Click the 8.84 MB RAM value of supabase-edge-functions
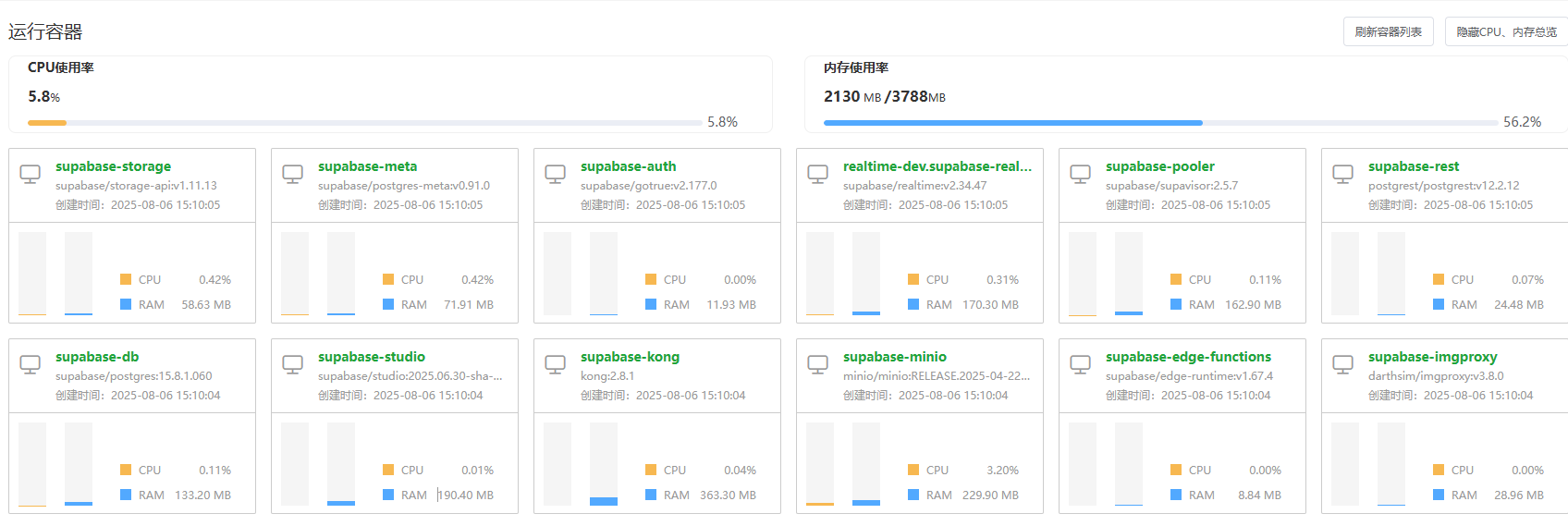 click(x=1259, y=495)
